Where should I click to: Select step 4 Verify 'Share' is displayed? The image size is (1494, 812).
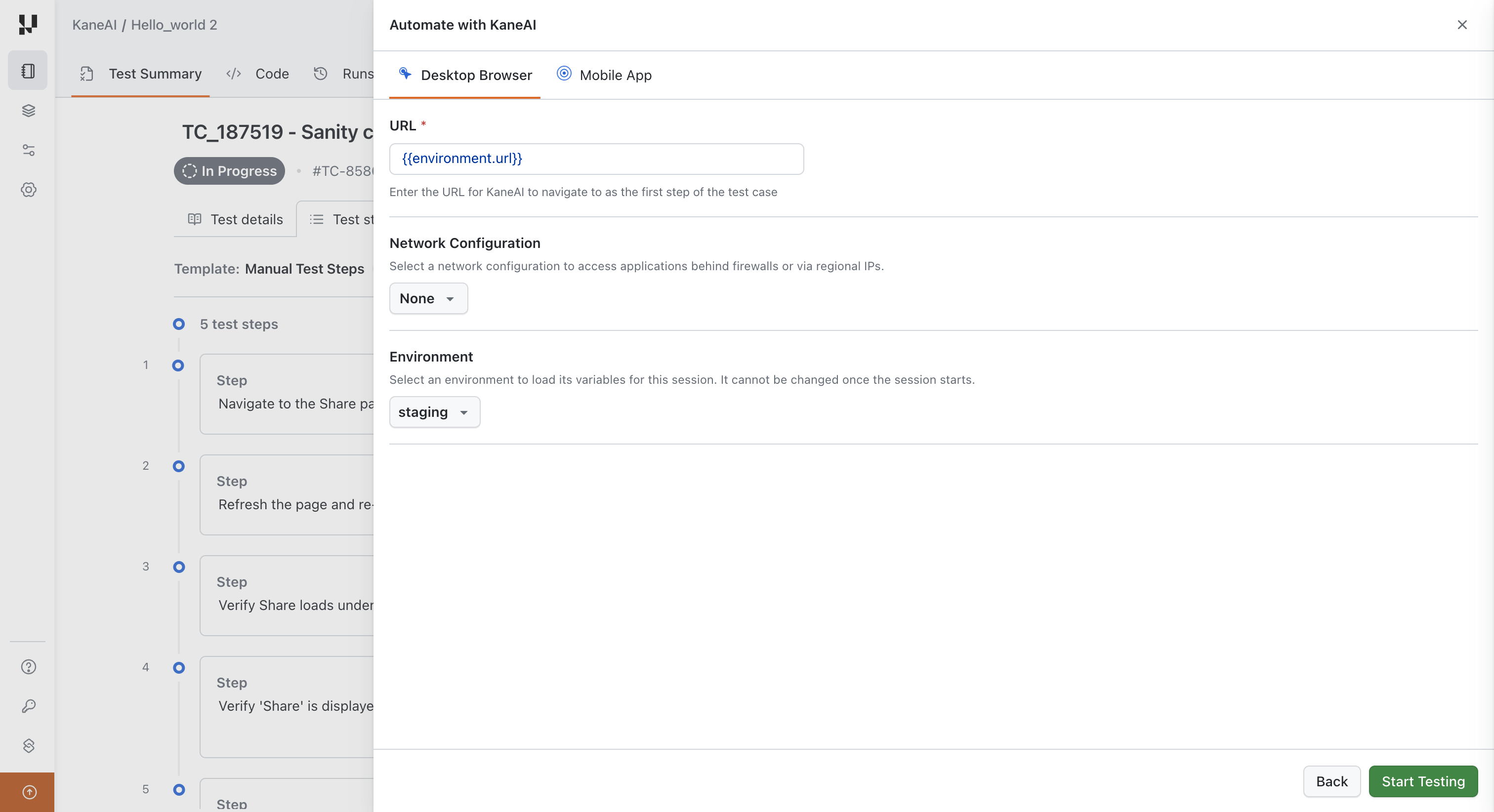[x=287, y=707]
